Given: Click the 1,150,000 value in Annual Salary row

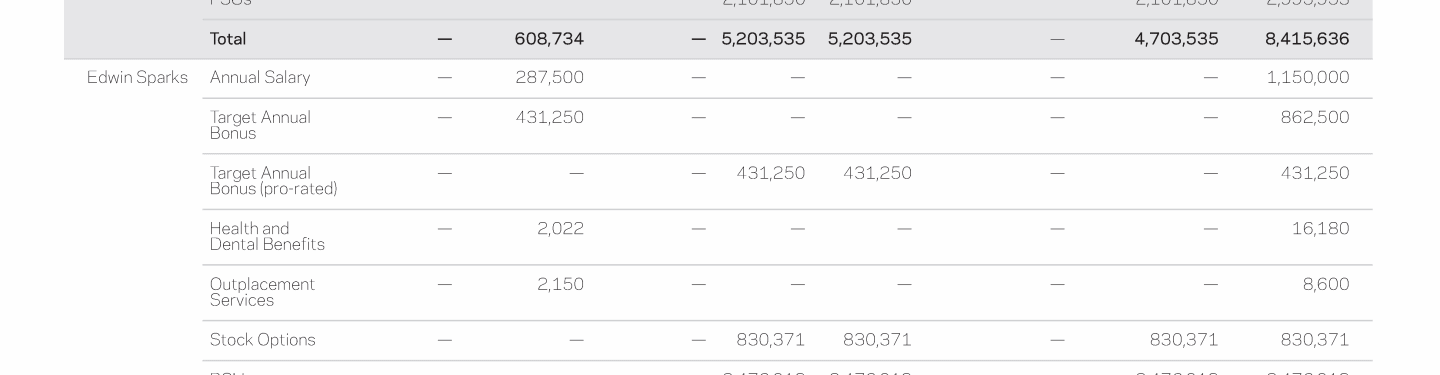Looking at the screenshot, I should pos(1308,78).
